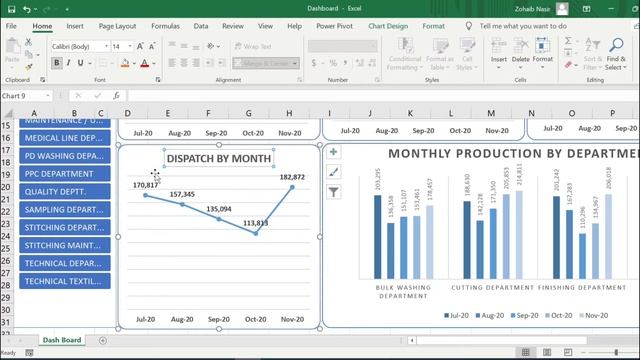Open the Underline style dropdown arrow
The width and height of the screenshot is (640, 360).
pos(90,64)
